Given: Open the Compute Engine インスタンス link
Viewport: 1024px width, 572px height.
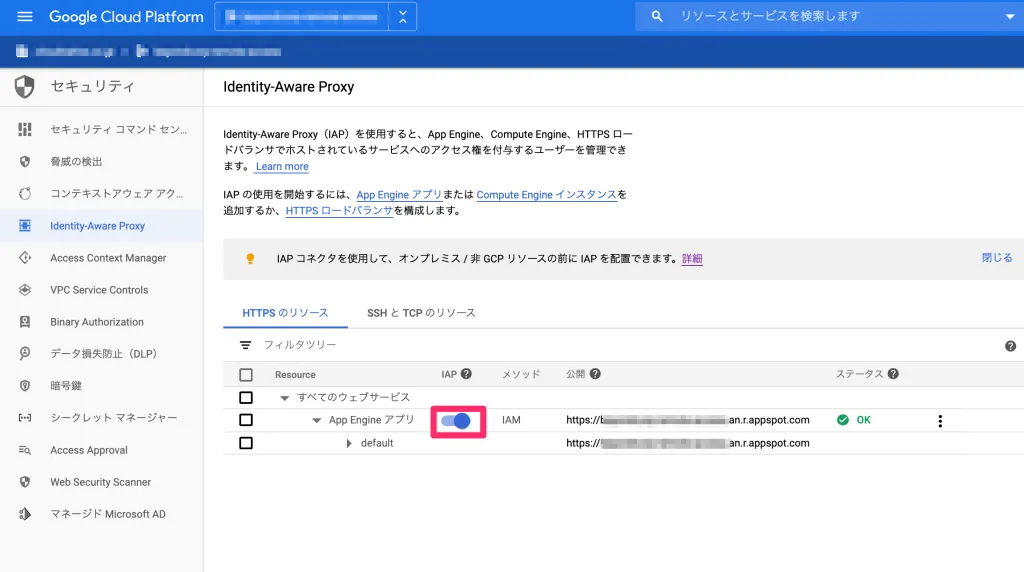Looking at the screenshot, I should click(547, 195).
